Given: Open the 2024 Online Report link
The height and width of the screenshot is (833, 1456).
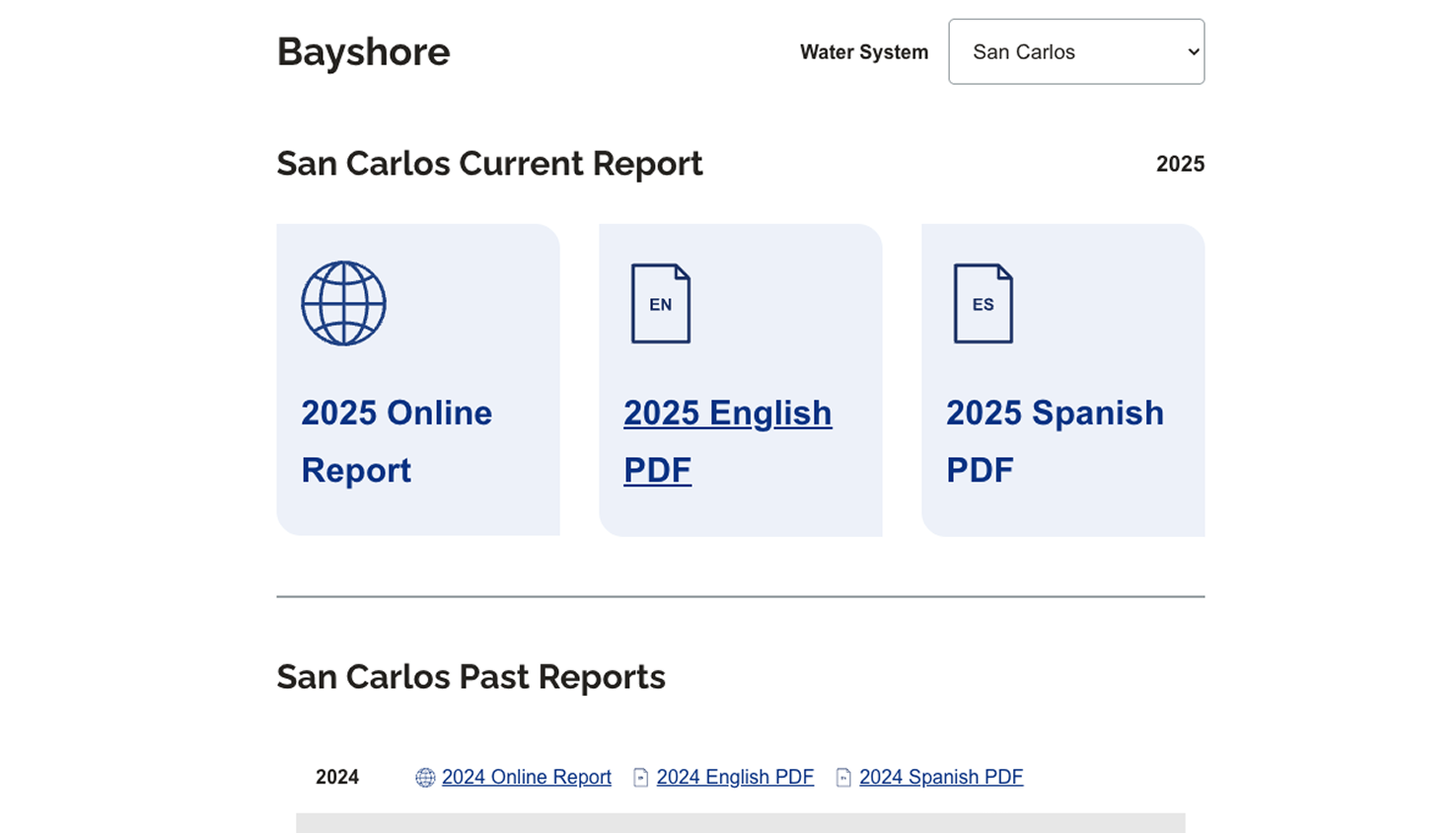Looking at the screenshot, I should pyautogui.click(x=527, y=777).
